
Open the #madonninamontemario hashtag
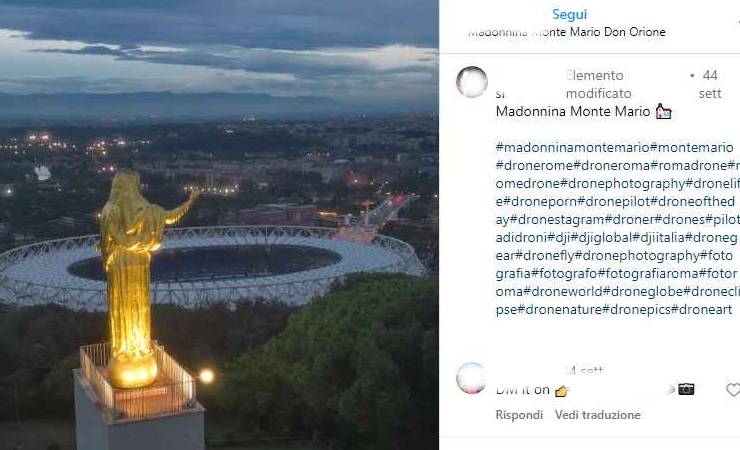572,148
